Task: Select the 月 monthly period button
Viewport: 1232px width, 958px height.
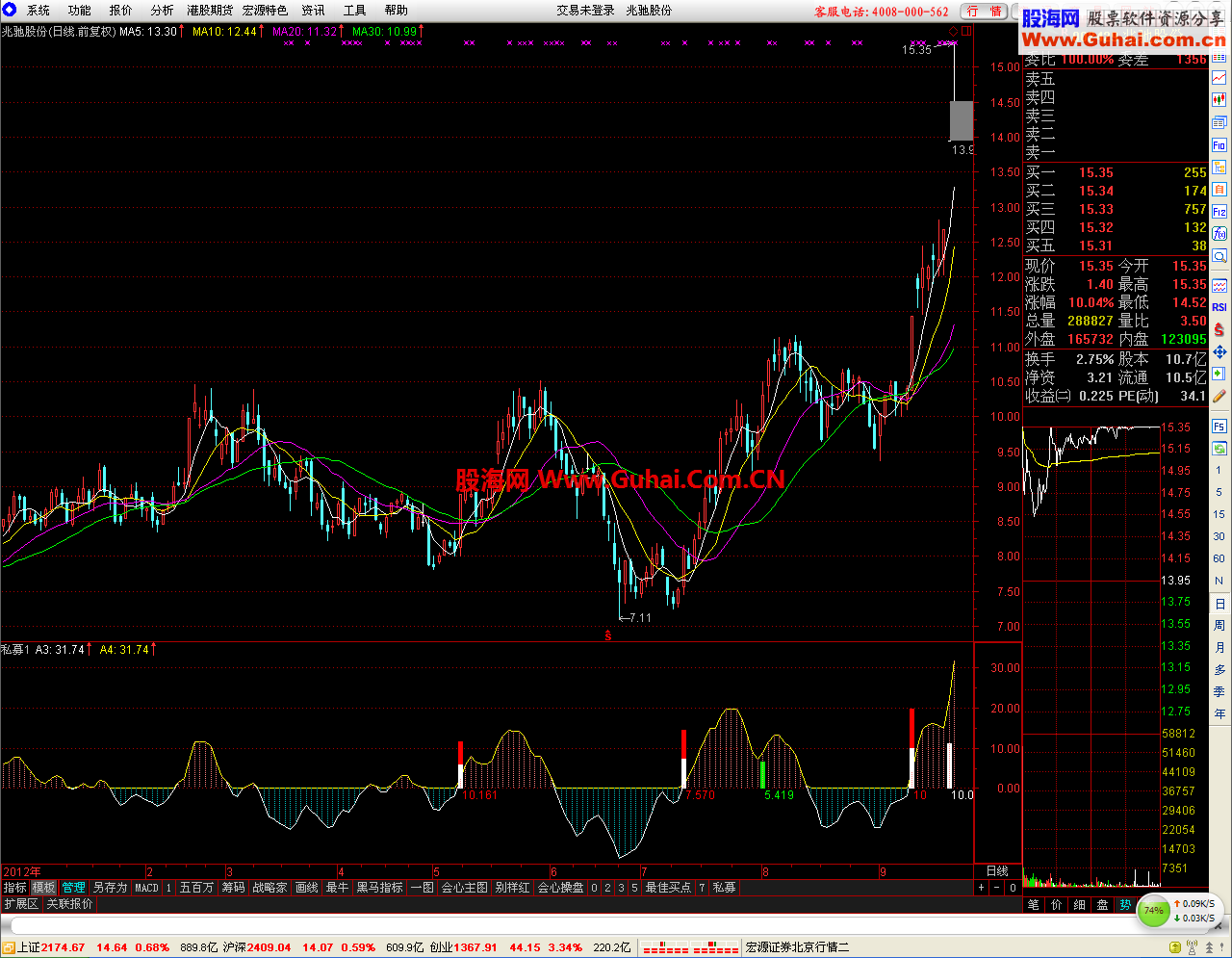Action: pos(1219,648)
